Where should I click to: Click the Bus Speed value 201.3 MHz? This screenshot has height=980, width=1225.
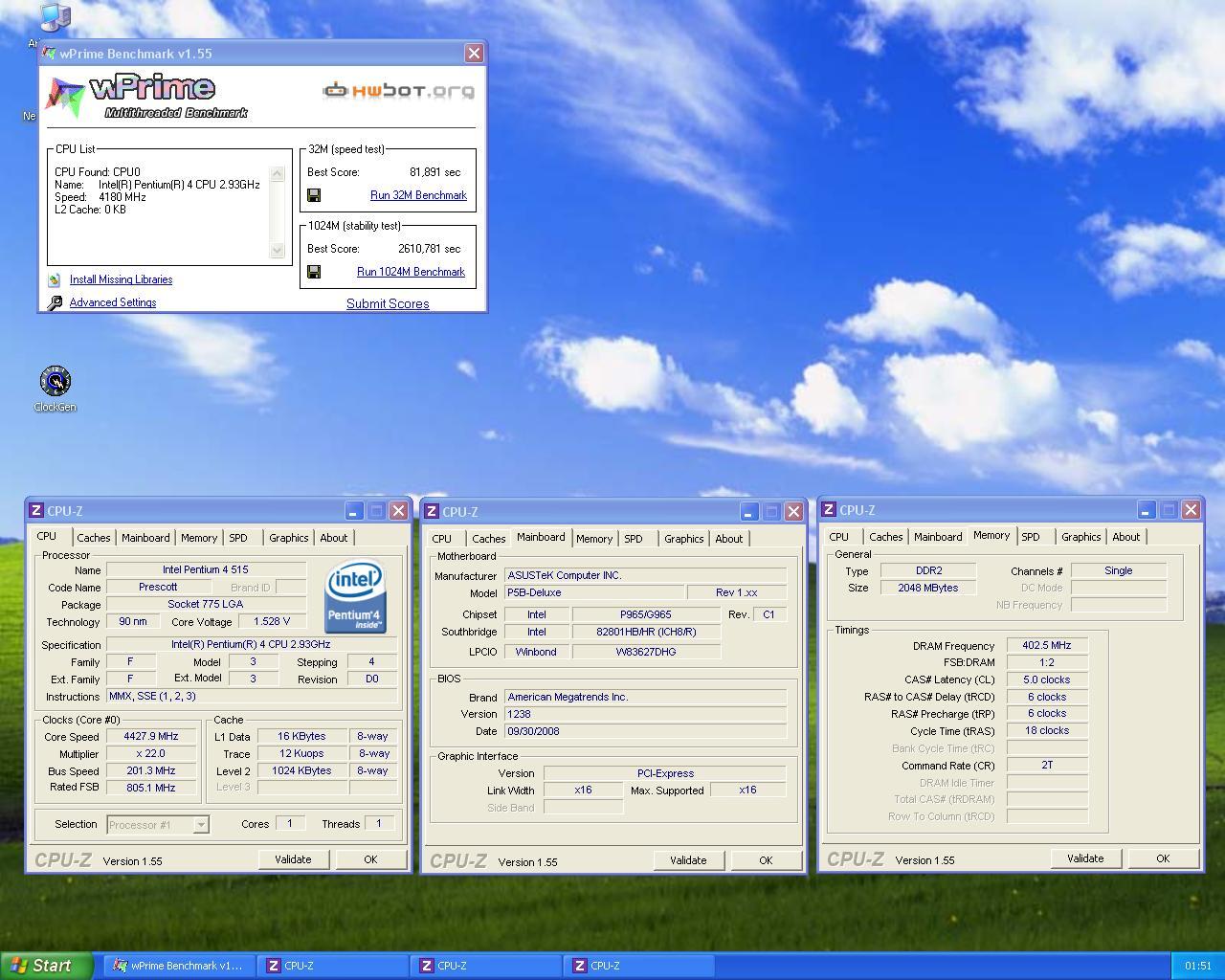pyautogui.click(x=151, y=770)
